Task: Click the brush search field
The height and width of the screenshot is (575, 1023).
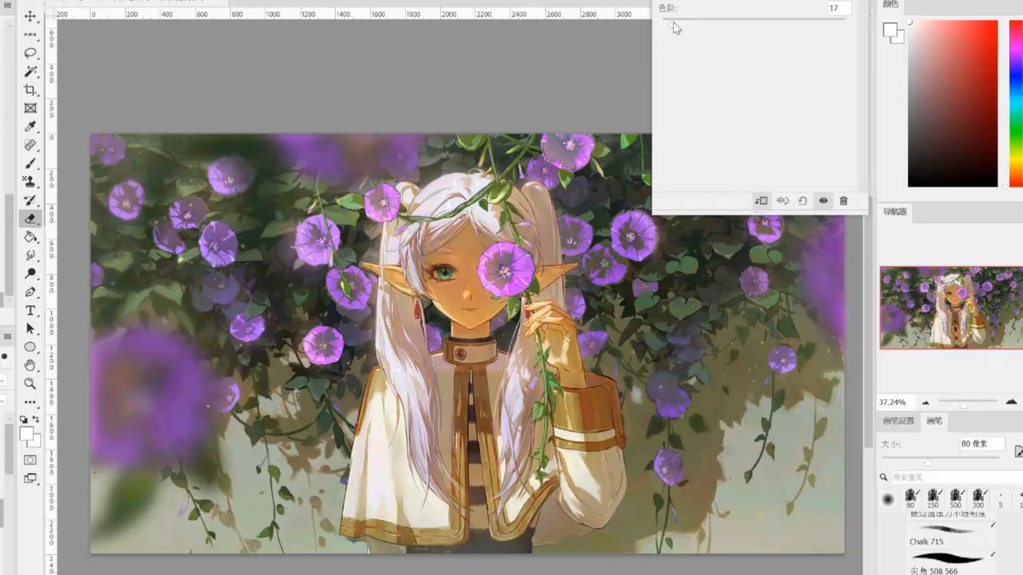Action: [x=956, y=477]
